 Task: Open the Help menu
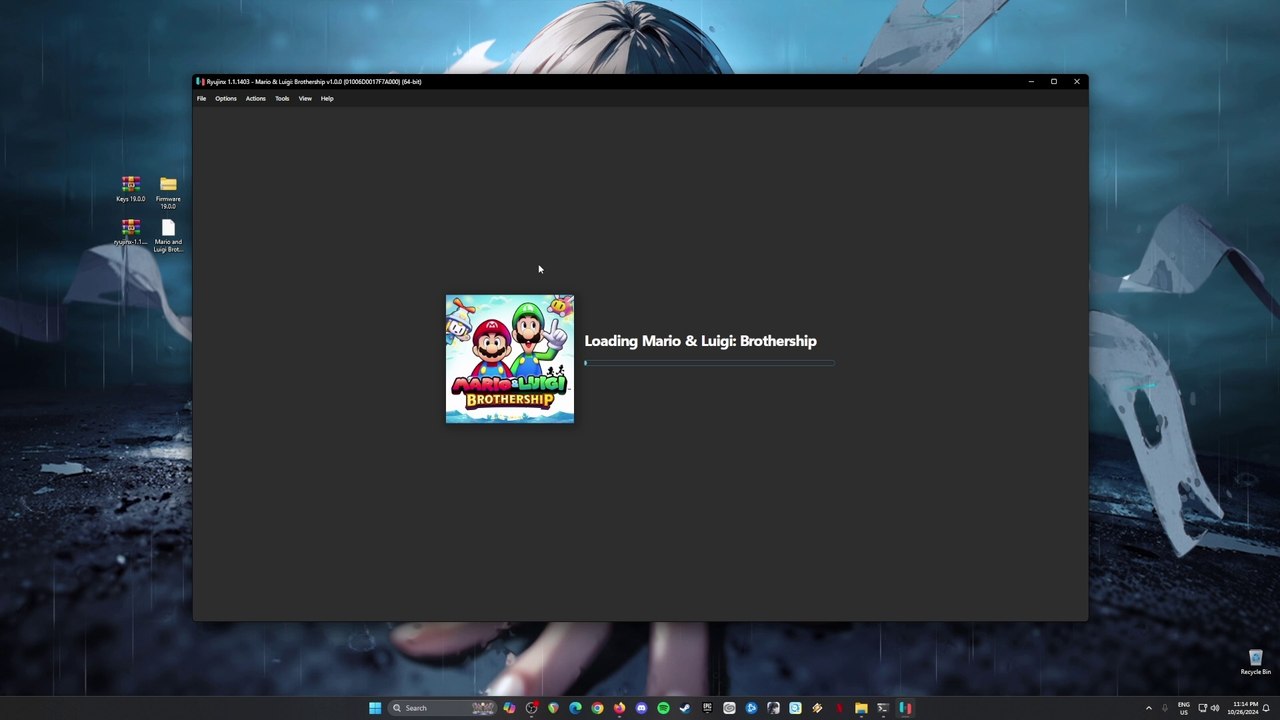[x=327, y=98]
